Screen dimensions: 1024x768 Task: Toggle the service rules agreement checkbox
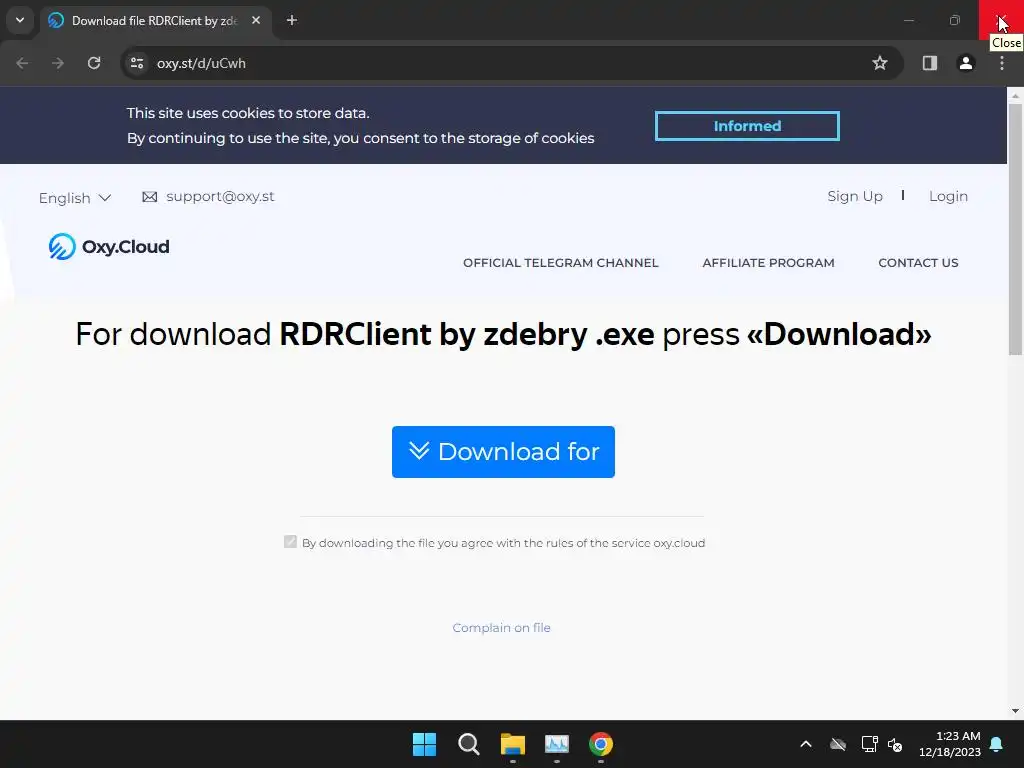click(x=291, y=542)
